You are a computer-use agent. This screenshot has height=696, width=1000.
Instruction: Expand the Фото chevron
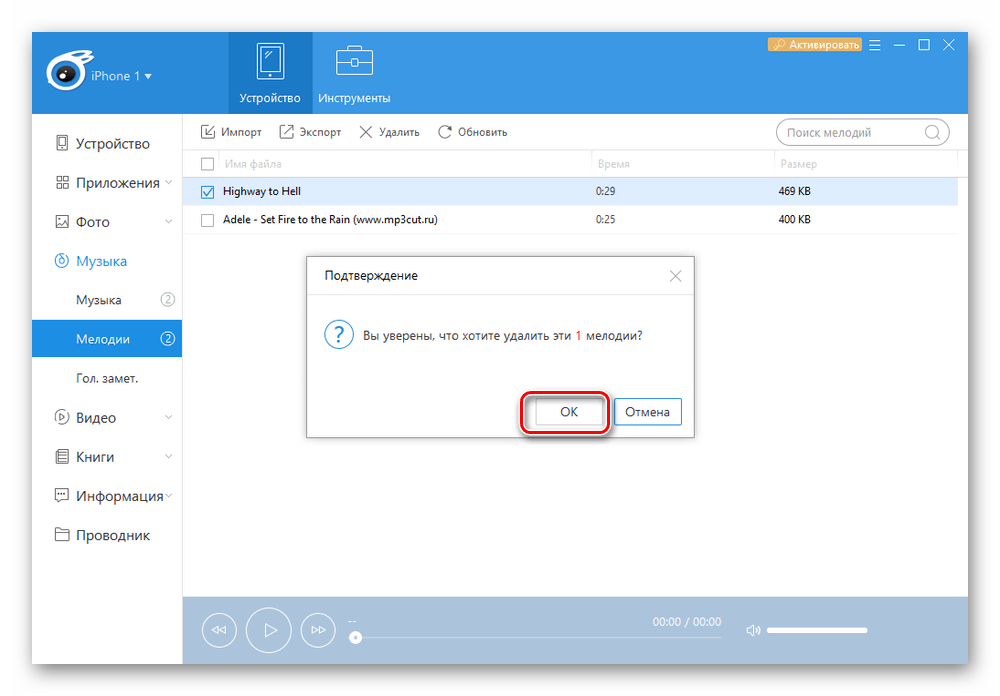coord(168,222)
